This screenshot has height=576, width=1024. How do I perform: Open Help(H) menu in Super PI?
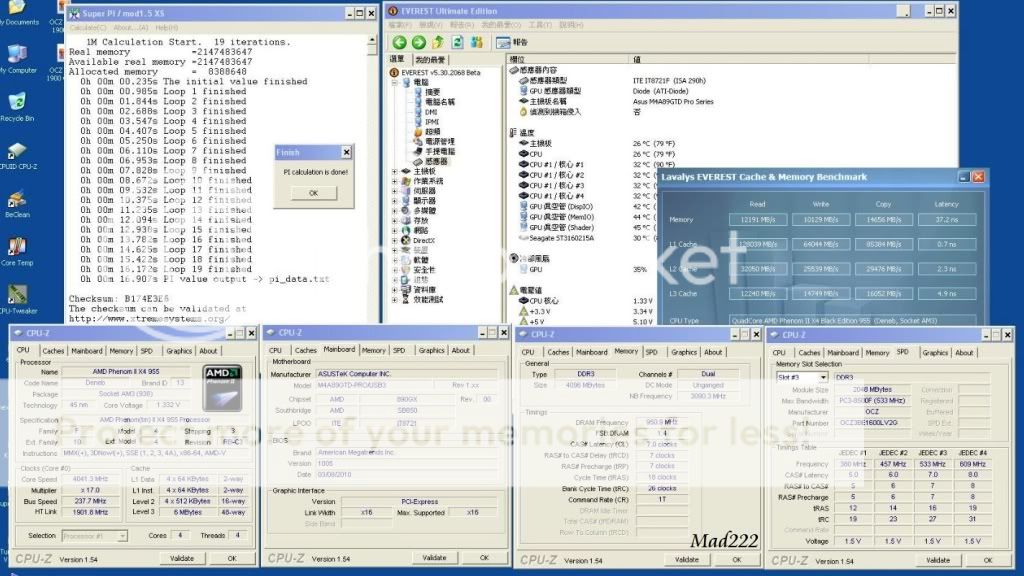[167, 28]
